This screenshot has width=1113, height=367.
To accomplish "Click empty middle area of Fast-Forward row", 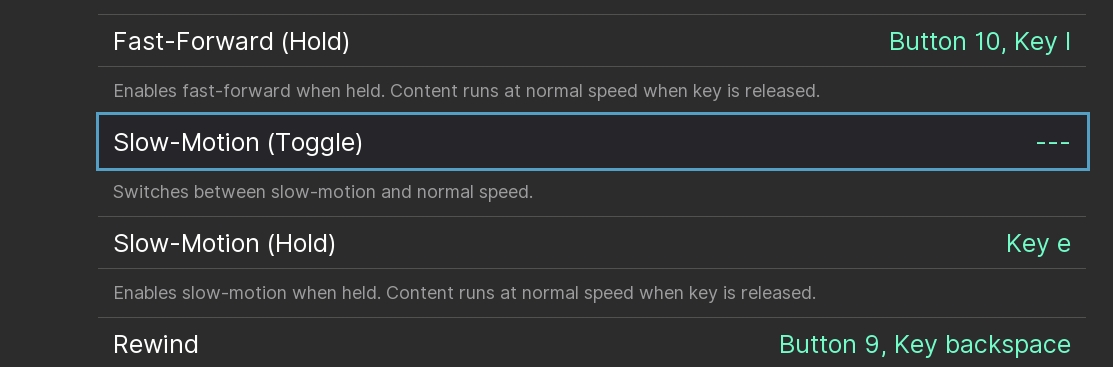I will [618, 41].
